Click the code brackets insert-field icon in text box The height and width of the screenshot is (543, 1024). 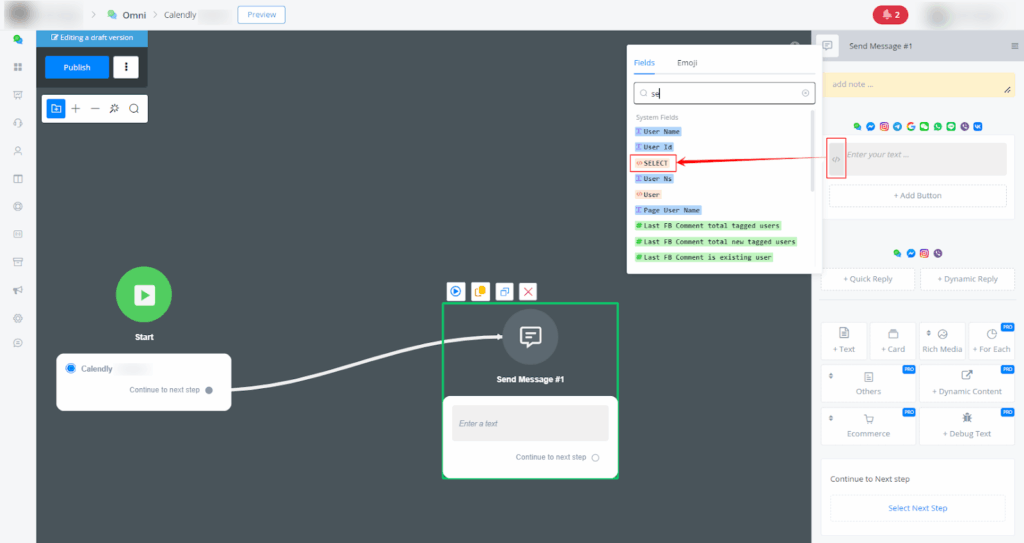click(836, 159)
